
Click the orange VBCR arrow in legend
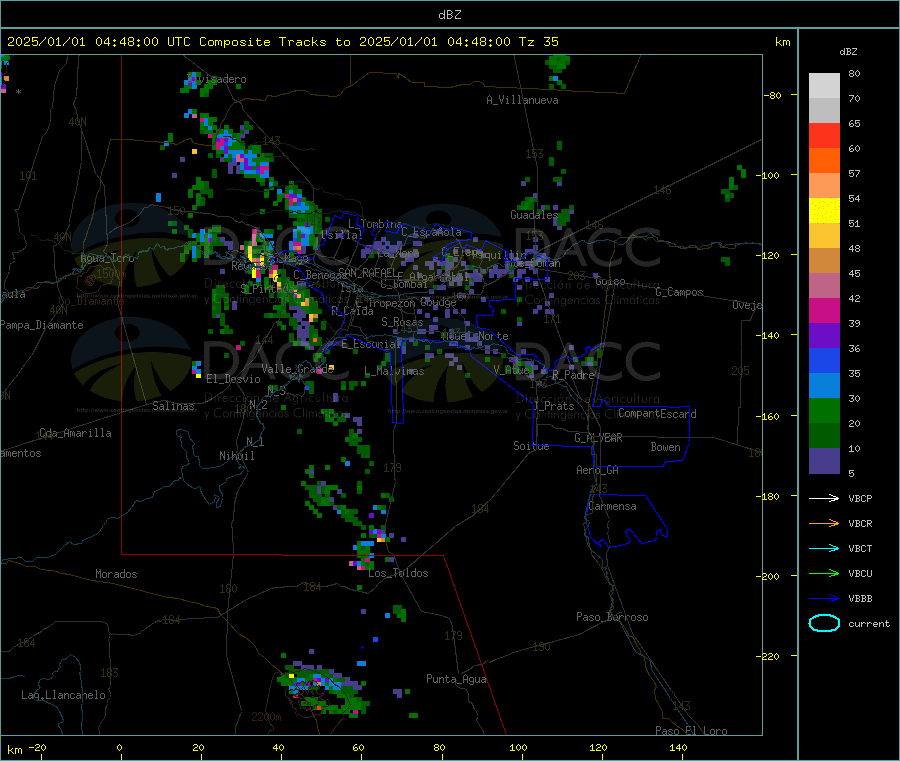coord(824,523)
